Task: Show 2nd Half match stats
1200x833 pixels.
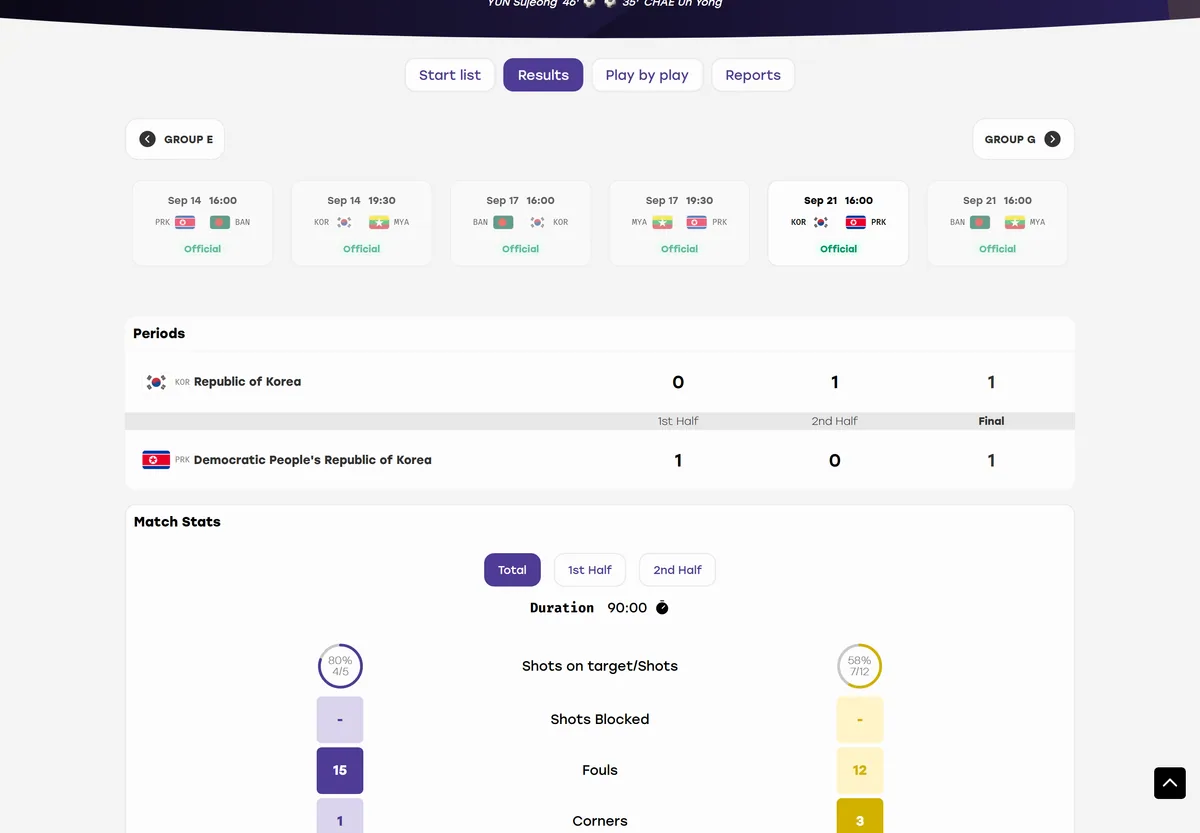Action: 677,570
